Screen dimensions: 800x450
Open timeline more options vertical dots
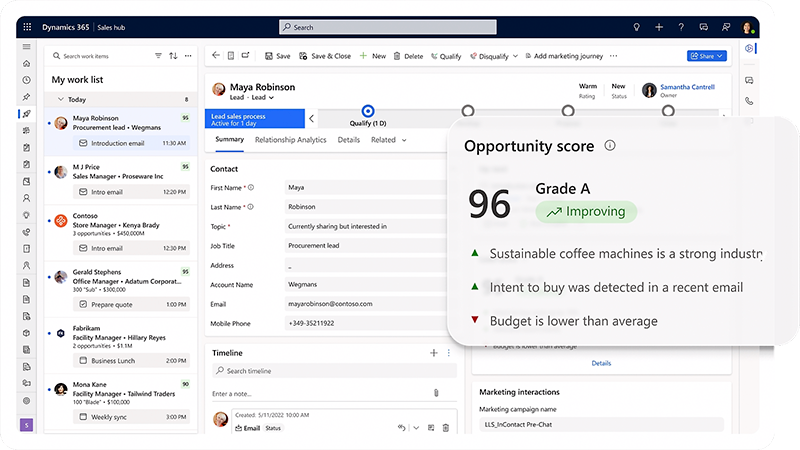point(448,353)
